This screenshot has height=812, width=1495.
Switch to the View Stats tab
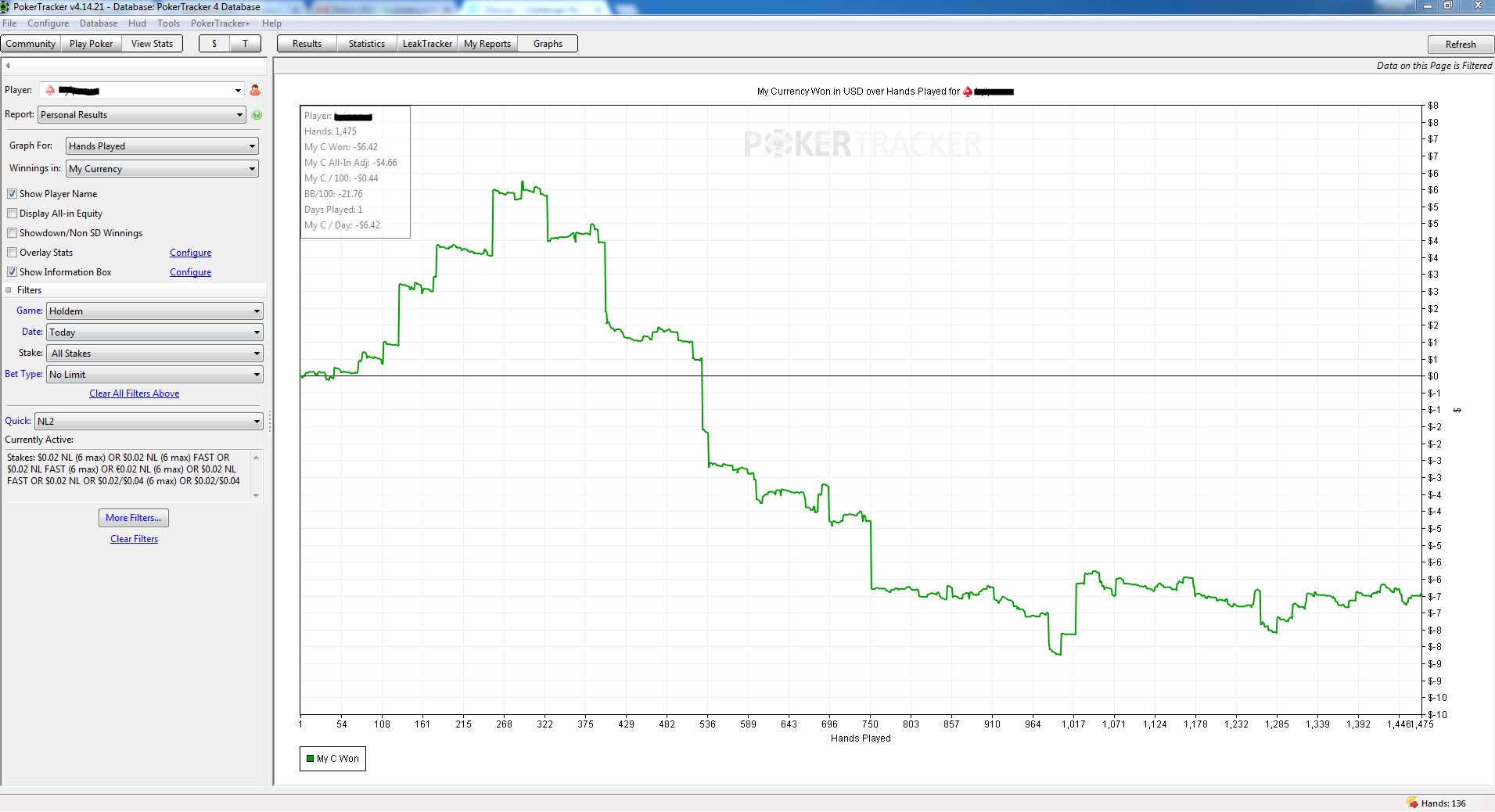153,44
